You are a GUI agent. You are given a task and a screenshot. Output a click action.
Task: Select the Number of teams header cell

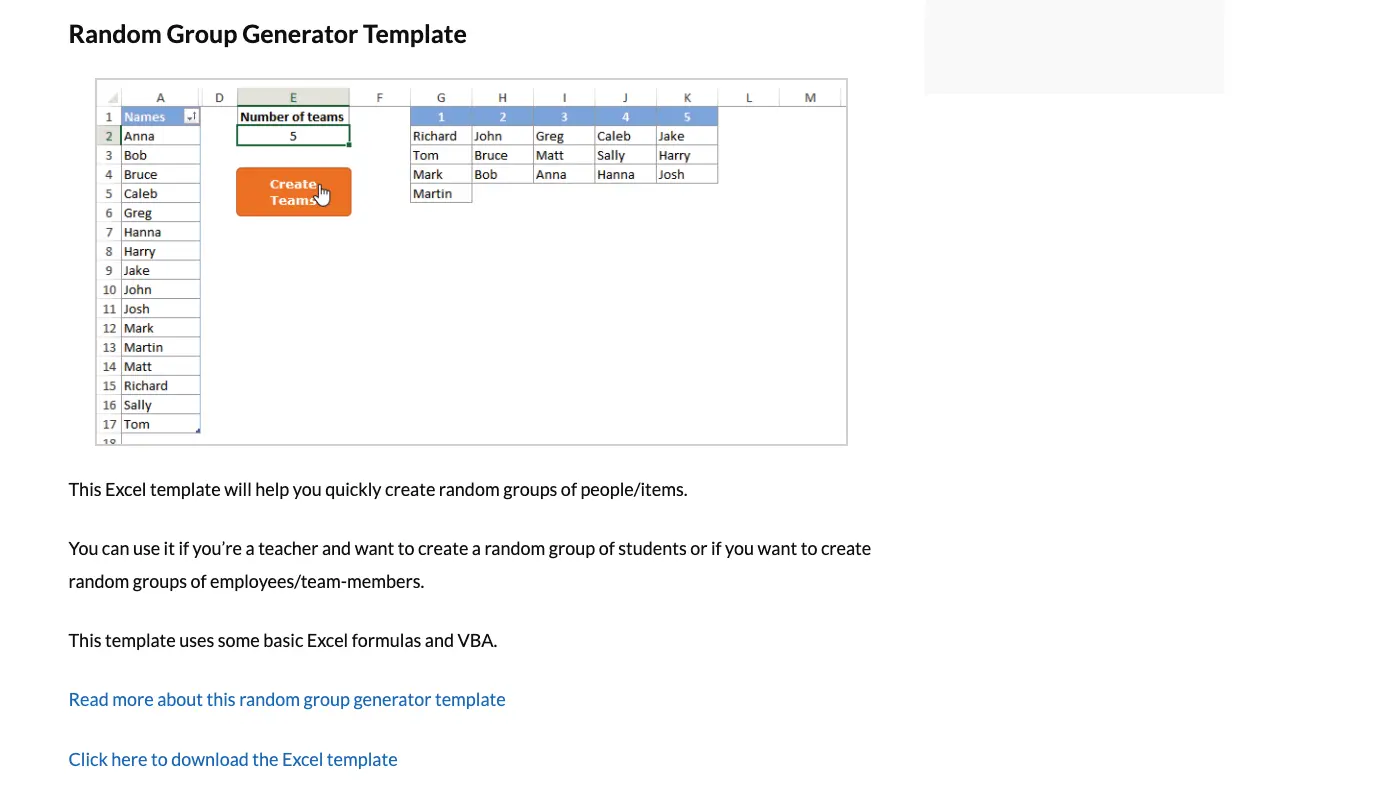click(x=292, y=116)
